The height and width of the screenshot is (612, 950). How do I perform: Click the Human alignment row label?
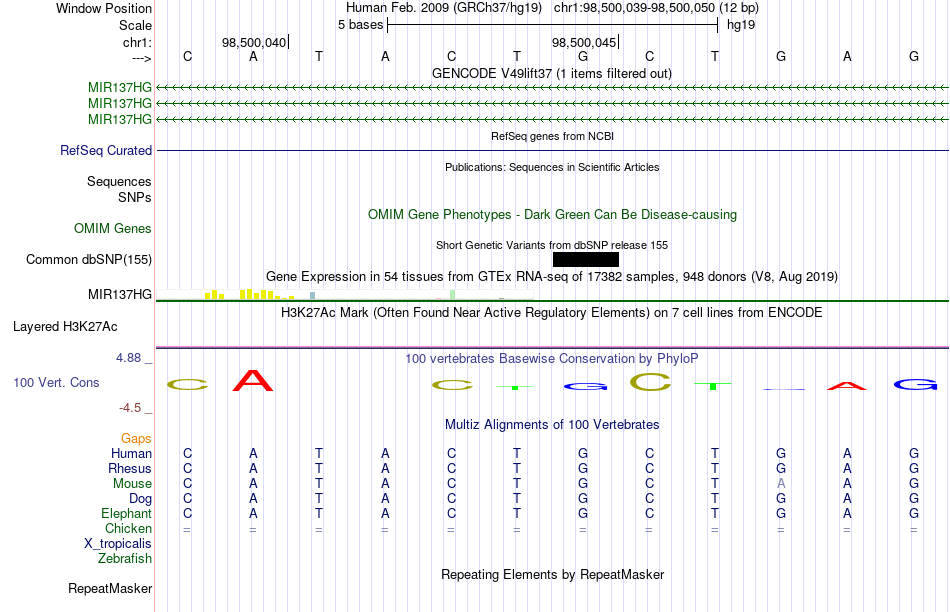click(x=131, y=454)
